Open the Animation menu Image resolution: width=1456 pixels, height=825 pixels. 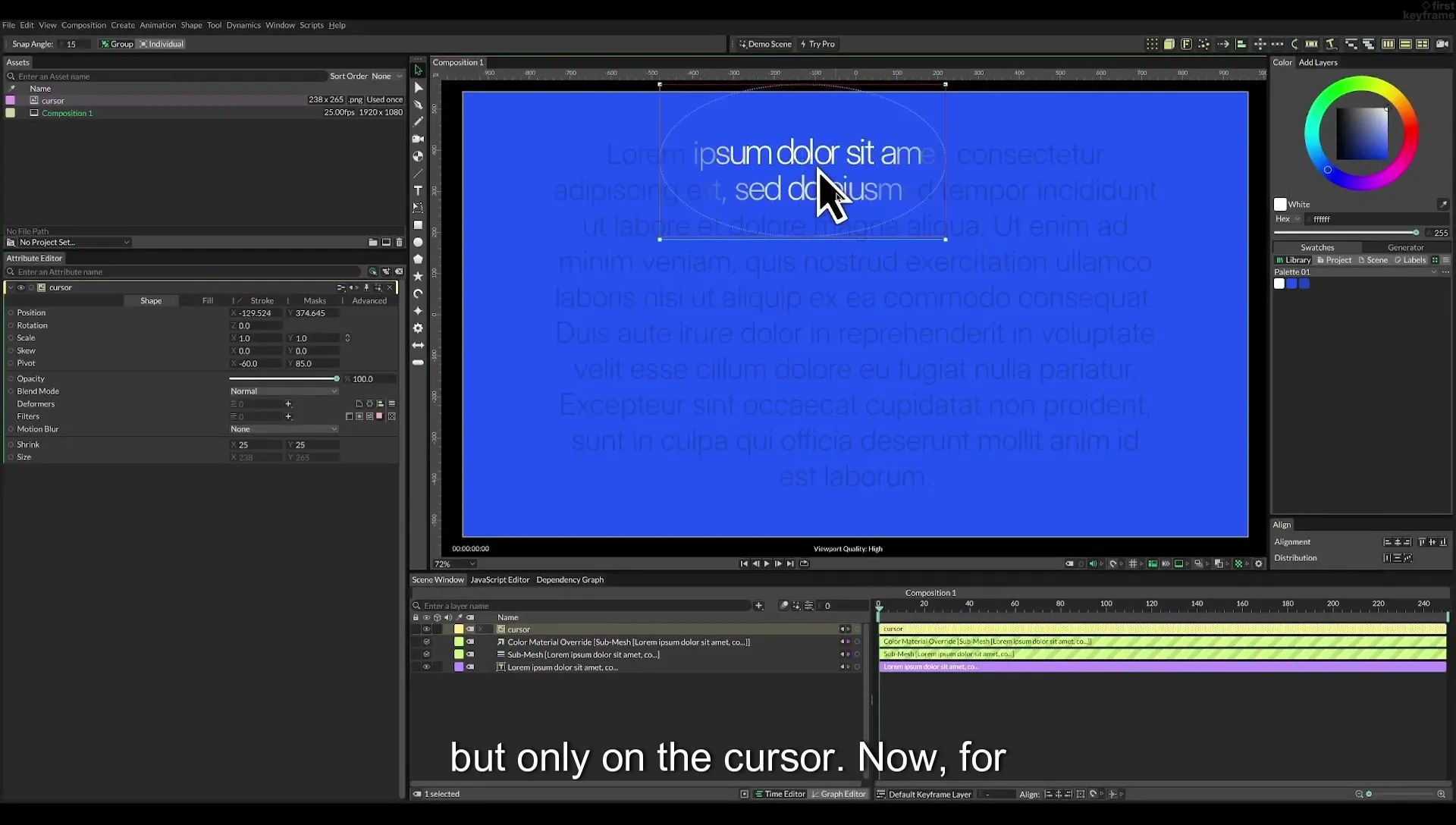[158, 25]
